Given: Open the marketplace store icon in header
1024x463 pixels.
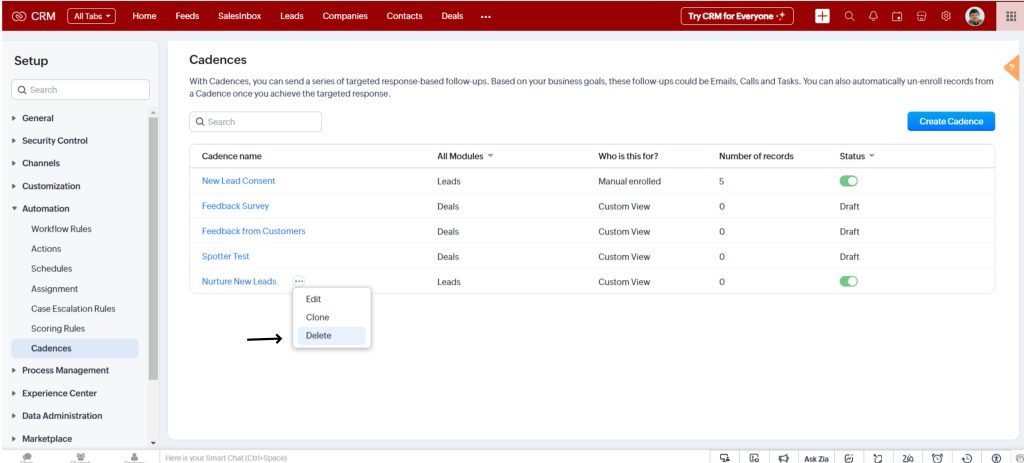Looking at the screenshot, I should pyautogui.click(x=920, y=17).
